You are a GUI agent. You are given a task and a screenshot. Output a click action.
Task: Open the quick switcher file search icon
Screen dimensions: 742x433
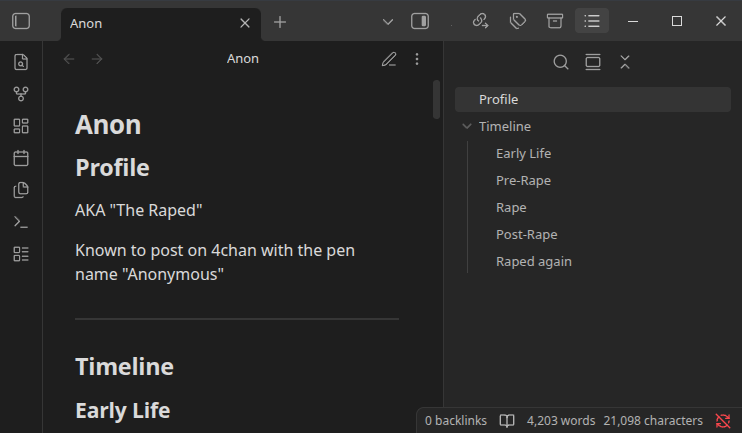tap(21, 62)
